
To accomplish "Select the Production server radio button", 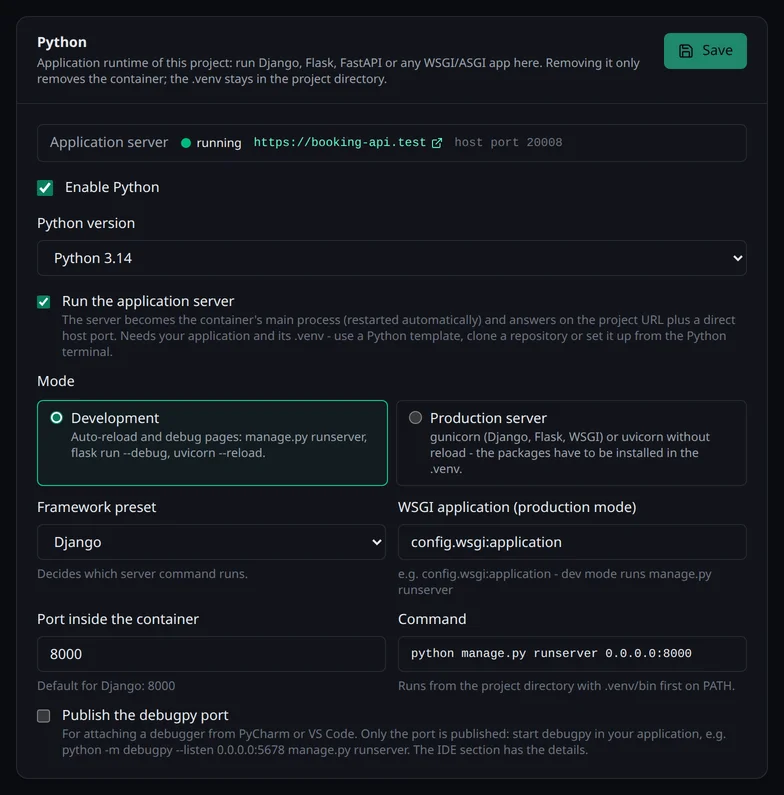I will click(x=415, y=418).
